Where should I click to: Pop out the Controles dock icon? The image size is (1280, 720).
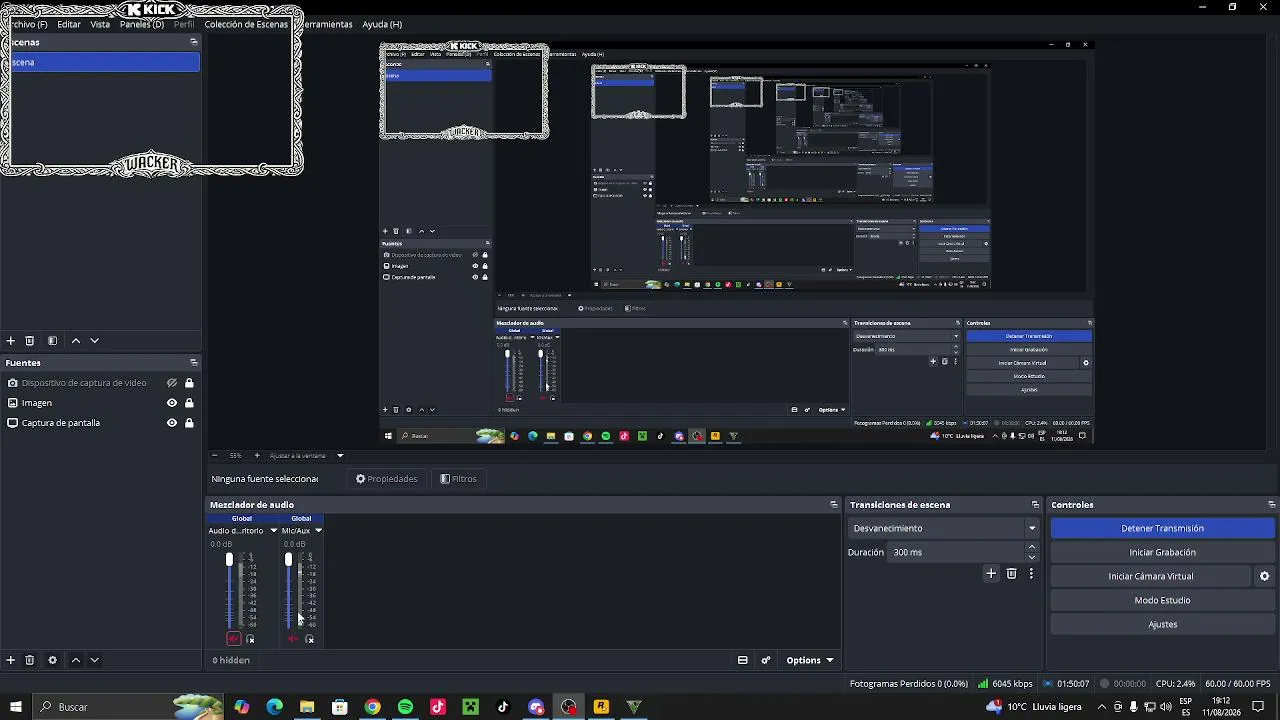pyautogui.click(x=1272, y=505)
